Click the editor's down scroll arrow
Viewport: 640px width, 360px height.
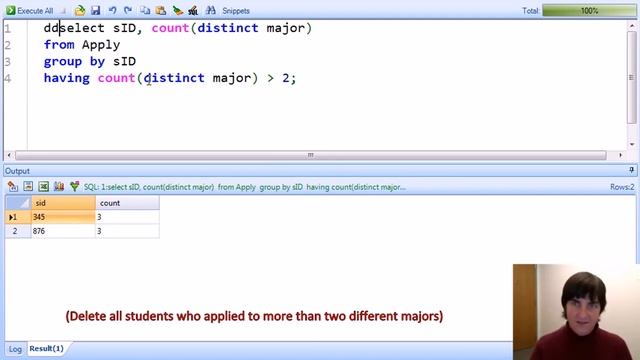tap(632, 144)
